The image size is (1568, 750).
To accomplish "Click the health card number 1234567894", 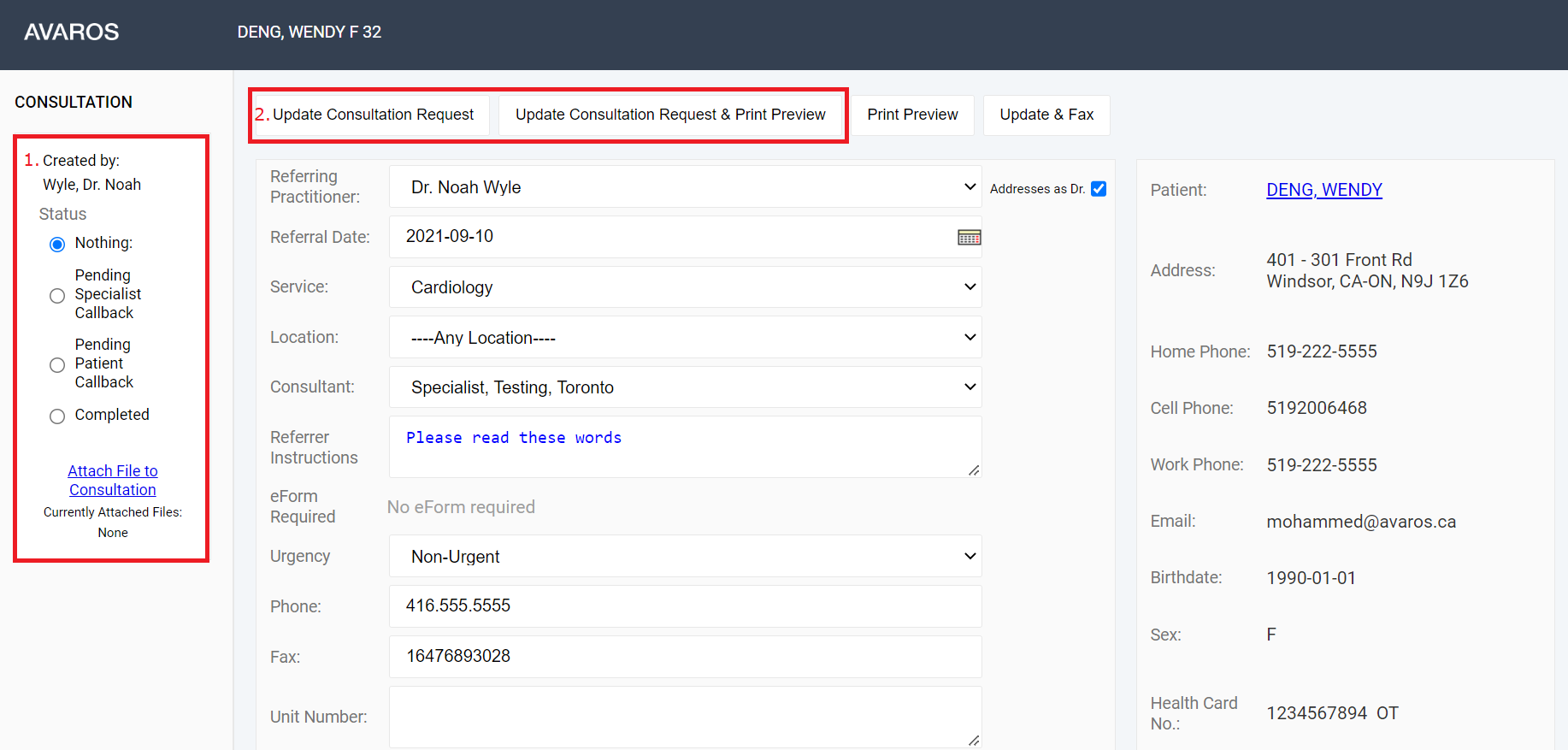I will click(x=1317, y=713).
